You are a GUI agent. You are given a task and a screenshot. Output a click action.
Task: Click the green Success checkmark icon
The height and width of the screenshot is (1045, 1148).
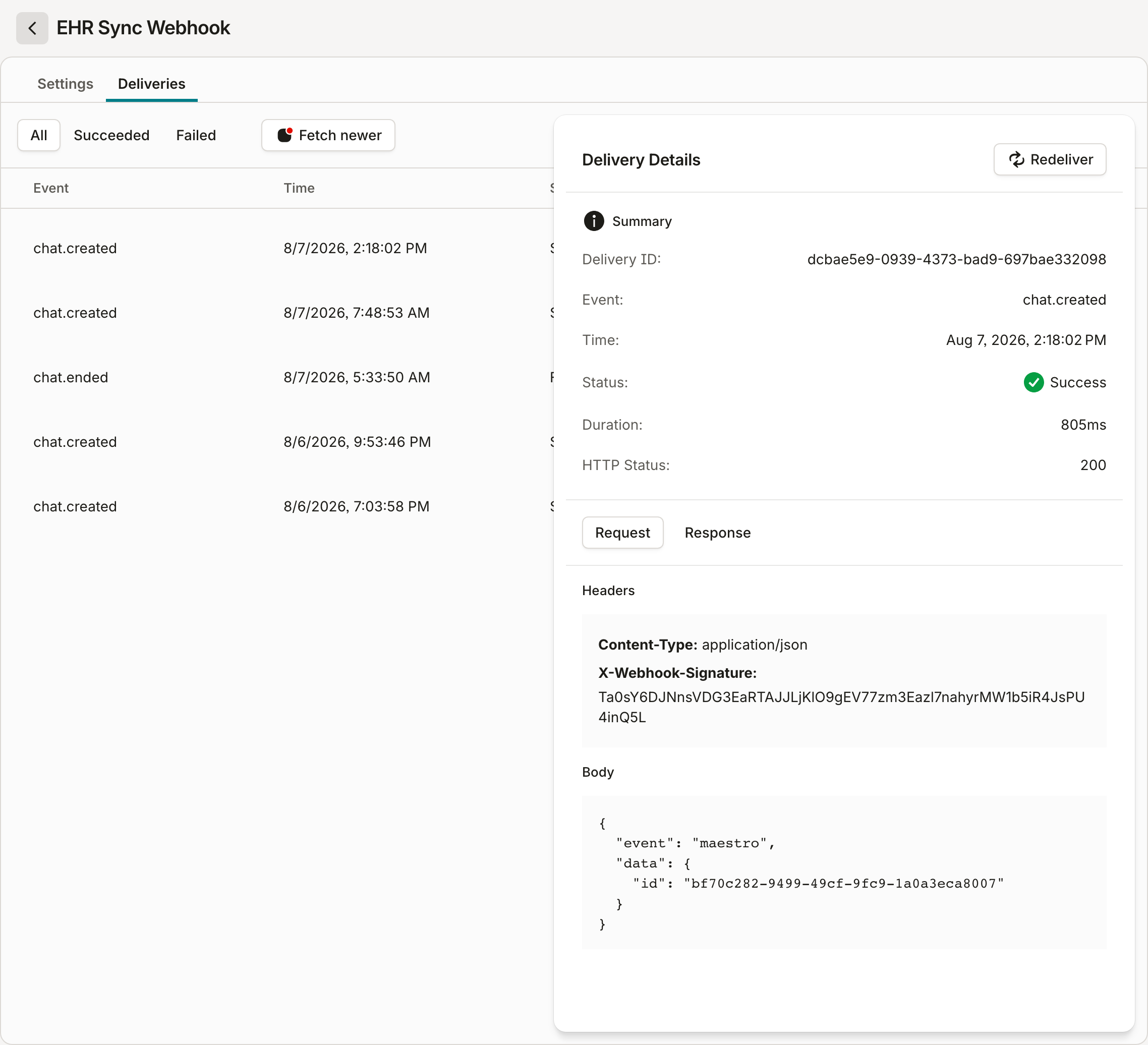tap(1033, 382)
